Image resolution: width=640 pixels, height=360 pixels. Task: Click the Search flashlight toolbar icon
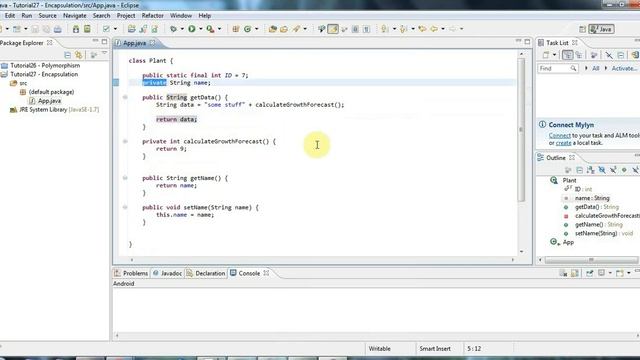[296, 29]
